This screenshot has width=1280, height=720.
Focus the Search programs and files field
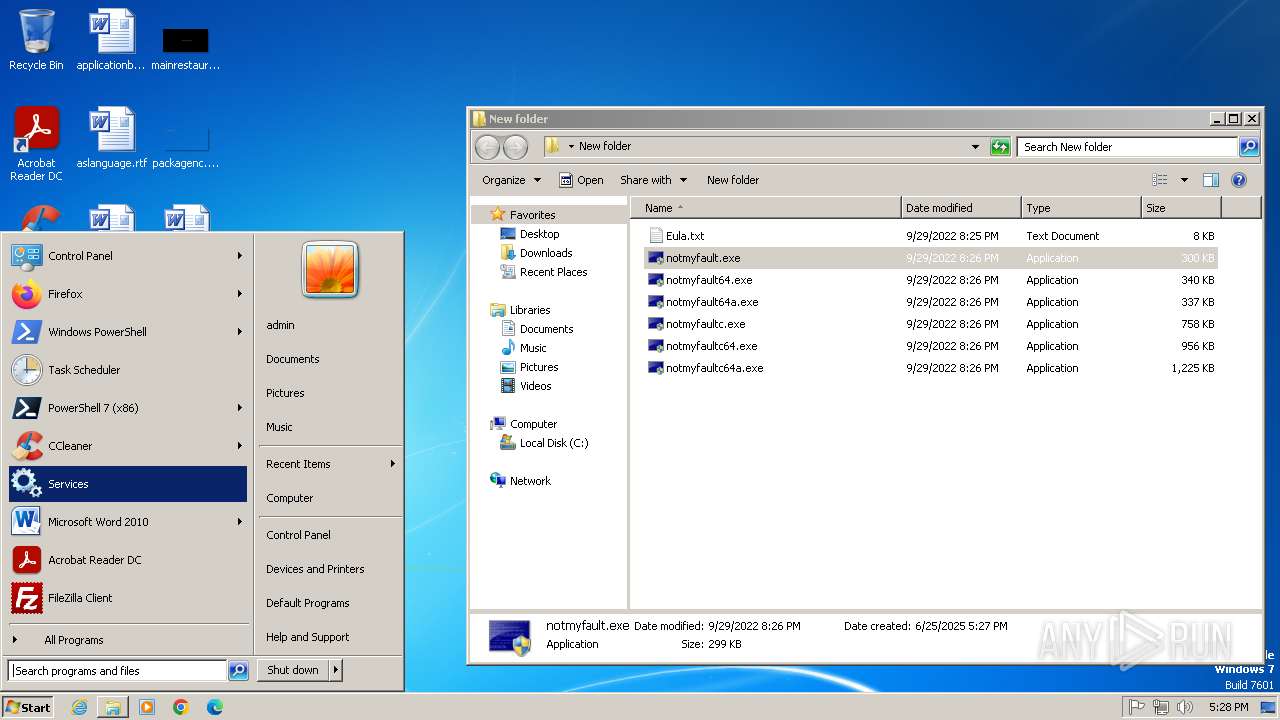(118, 671)
